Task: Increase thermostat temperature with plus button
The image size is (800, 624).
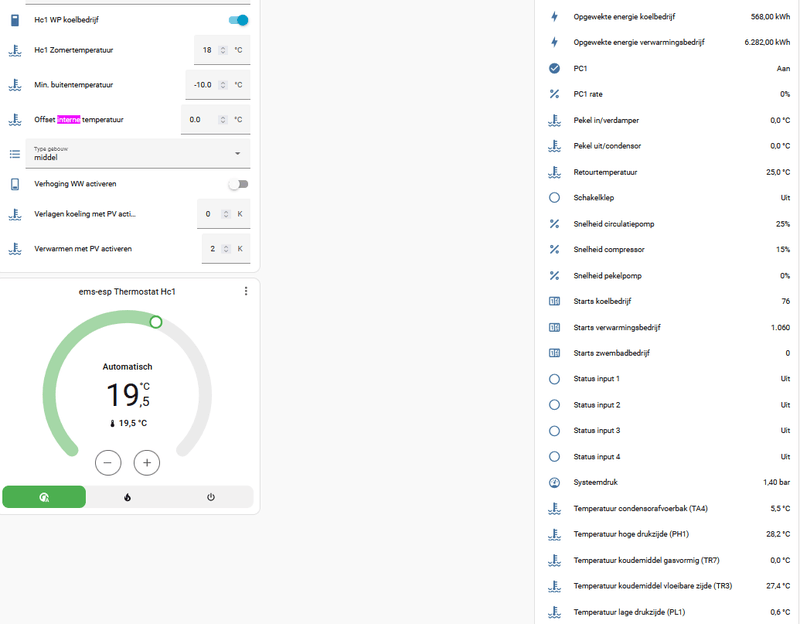Action: tap(147, 462)
